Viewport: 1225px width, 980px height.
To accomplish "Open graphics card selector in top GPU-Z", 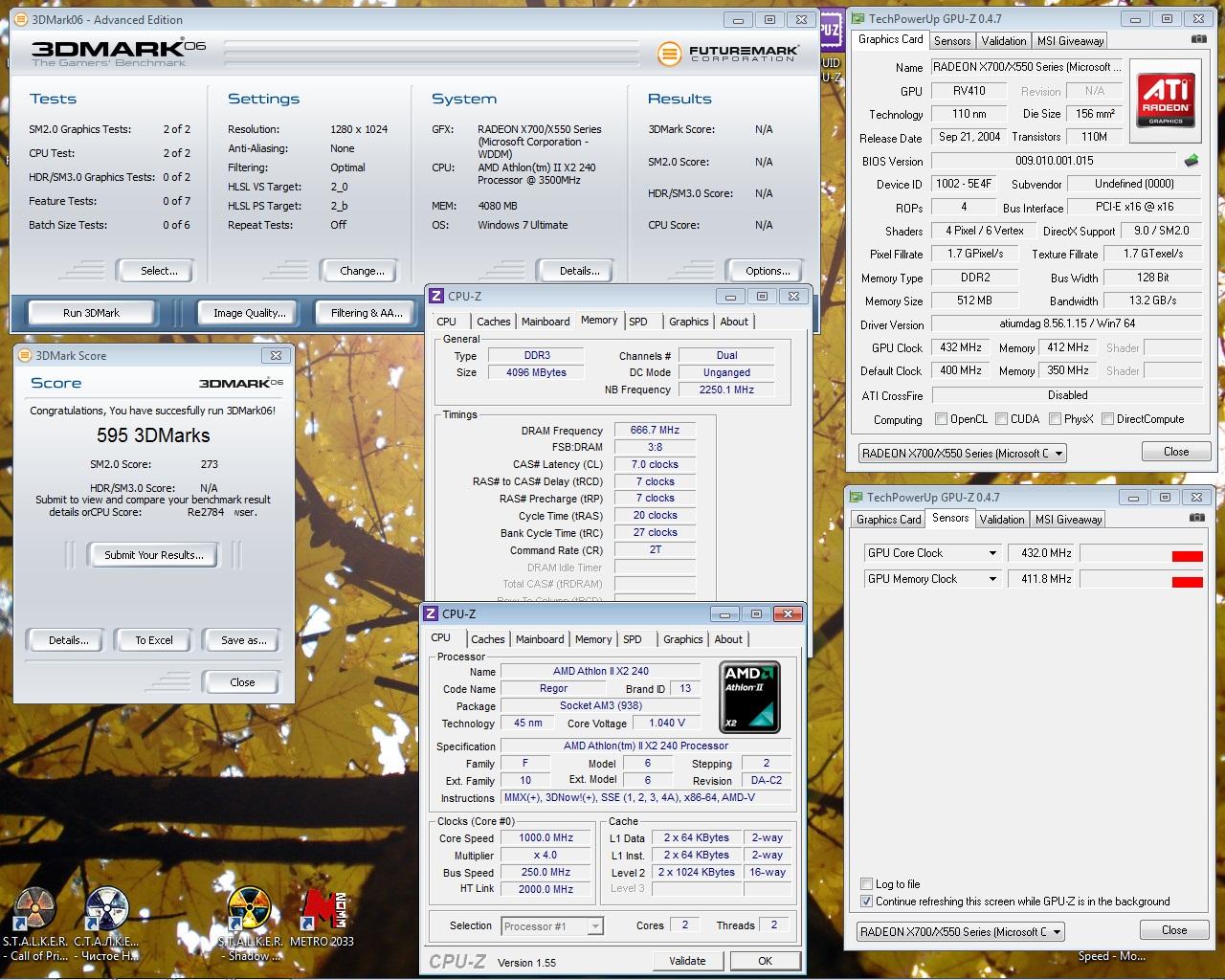I will [x=962, y=453].
